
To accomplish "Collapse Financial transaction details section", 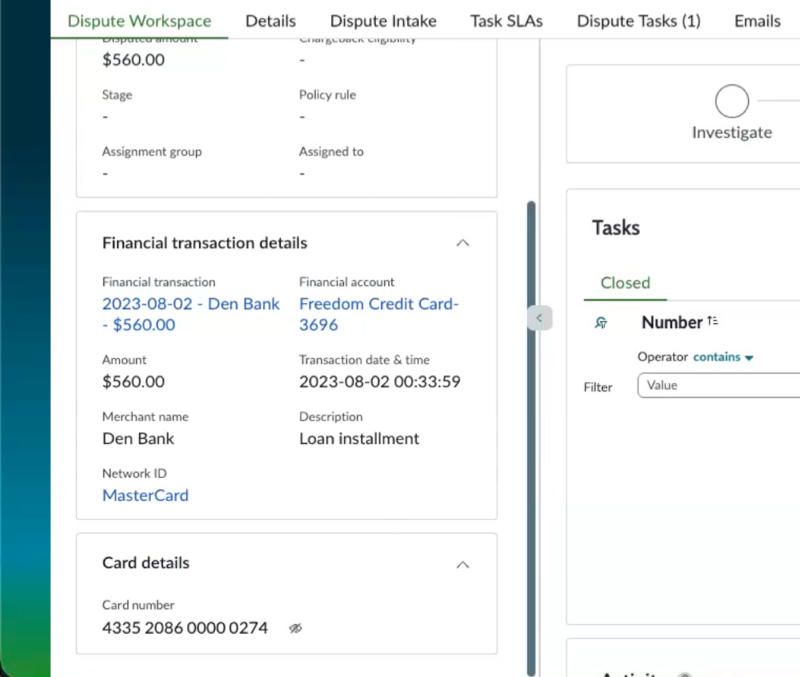I will (463, 243).
